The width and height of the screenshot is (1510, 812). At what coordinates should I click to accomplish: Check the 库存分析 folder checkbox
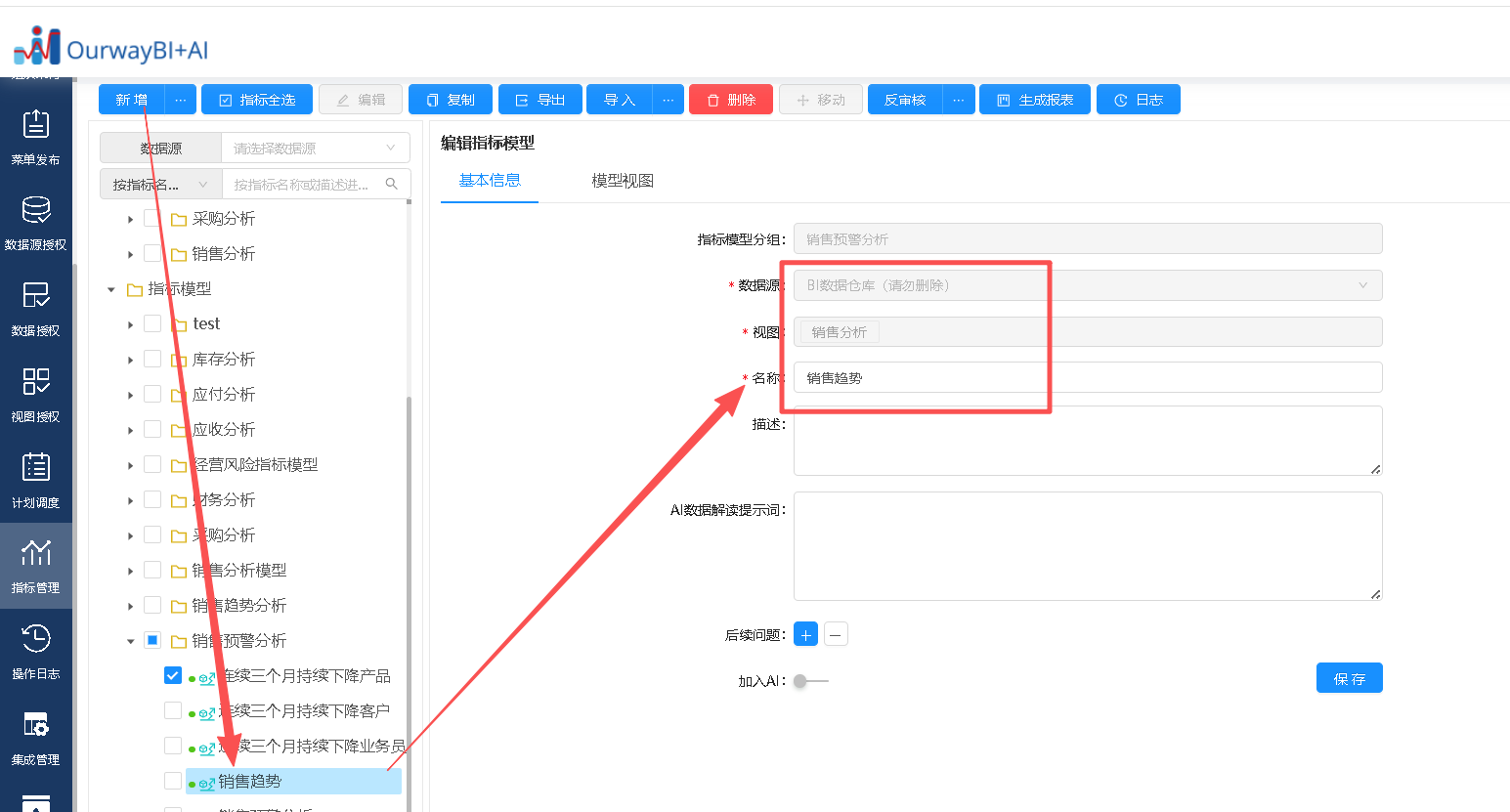pos(152,359)
